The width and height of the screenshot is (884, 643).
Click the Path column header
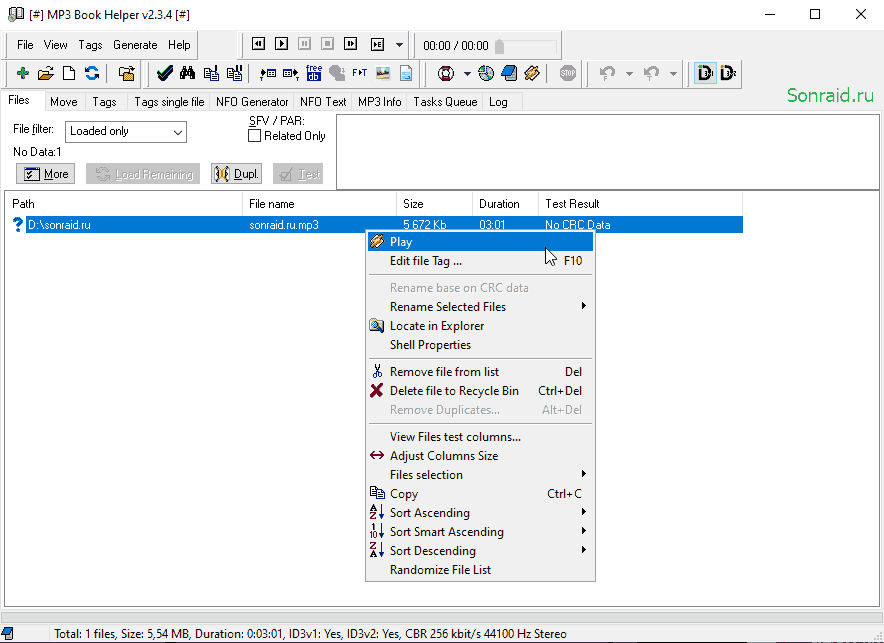point(124,204)
